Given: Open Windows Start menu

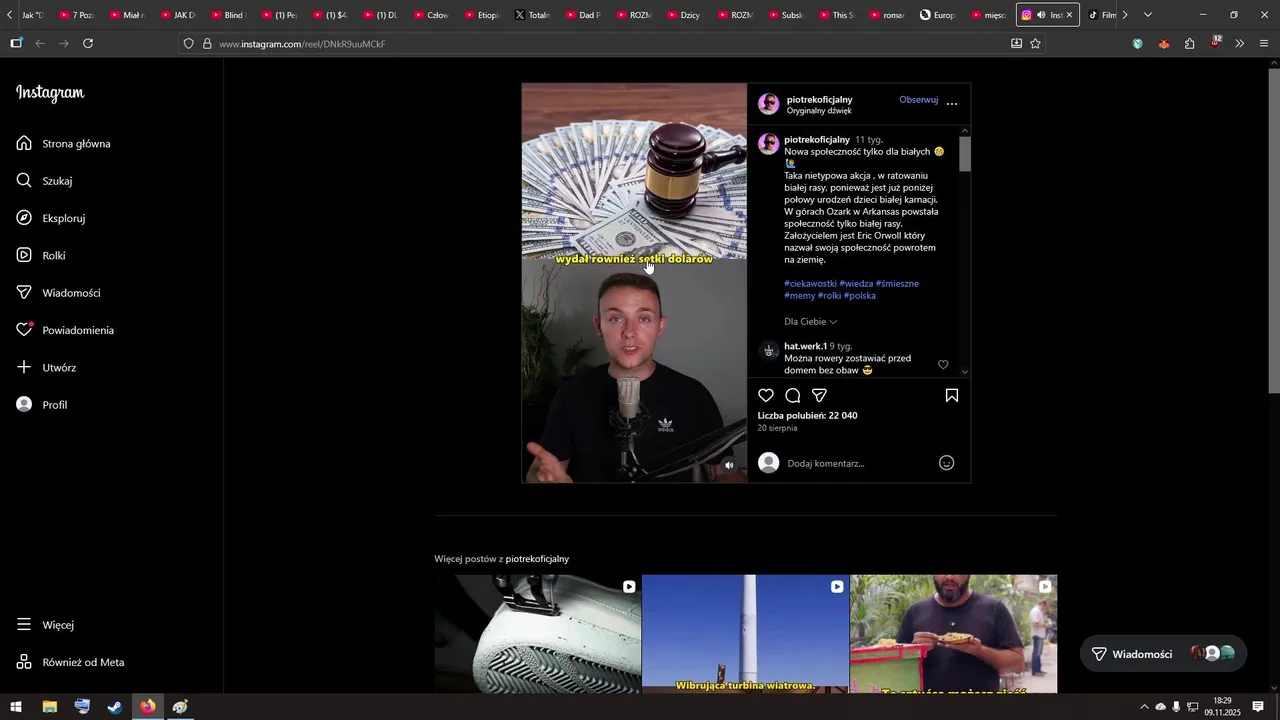Looking at the screenshot, I should click(x=16, y=707).
